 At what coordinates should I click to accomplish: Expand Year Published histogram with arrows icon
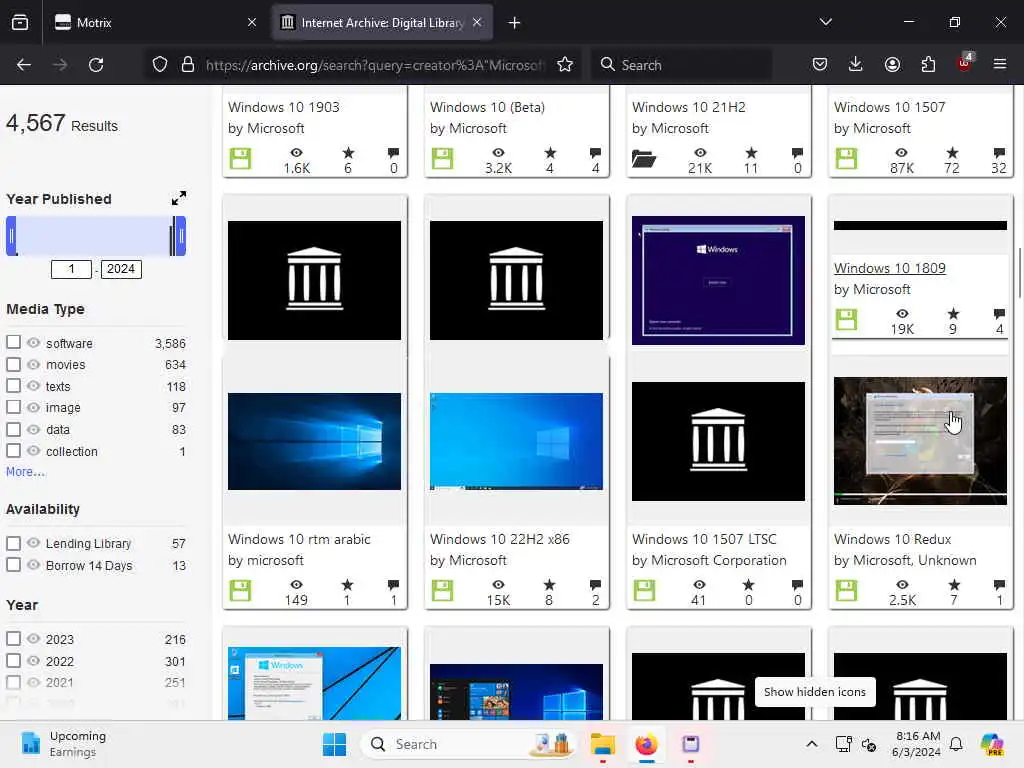coord(178,198)
